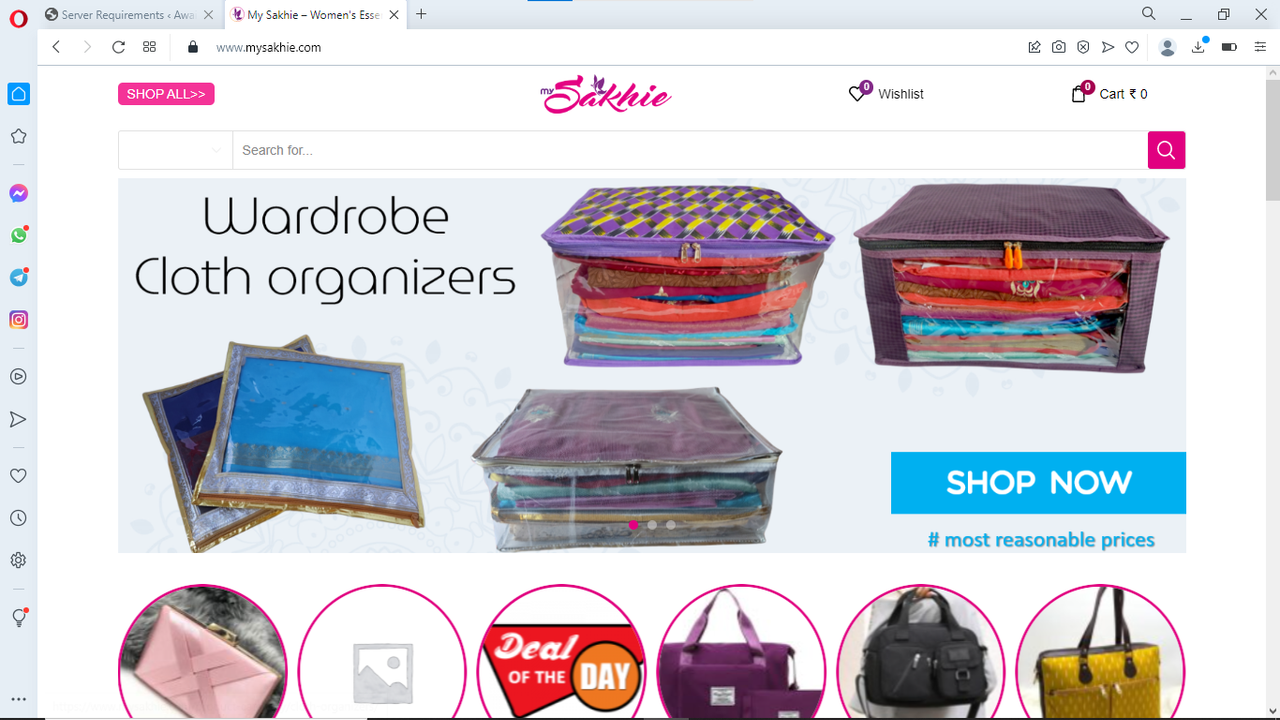Image resolution: width=1280 pixels, height=720 pixels.
Task: Open Wishlist heart icon
Action: pyautogui.click(x=857, y=93)
